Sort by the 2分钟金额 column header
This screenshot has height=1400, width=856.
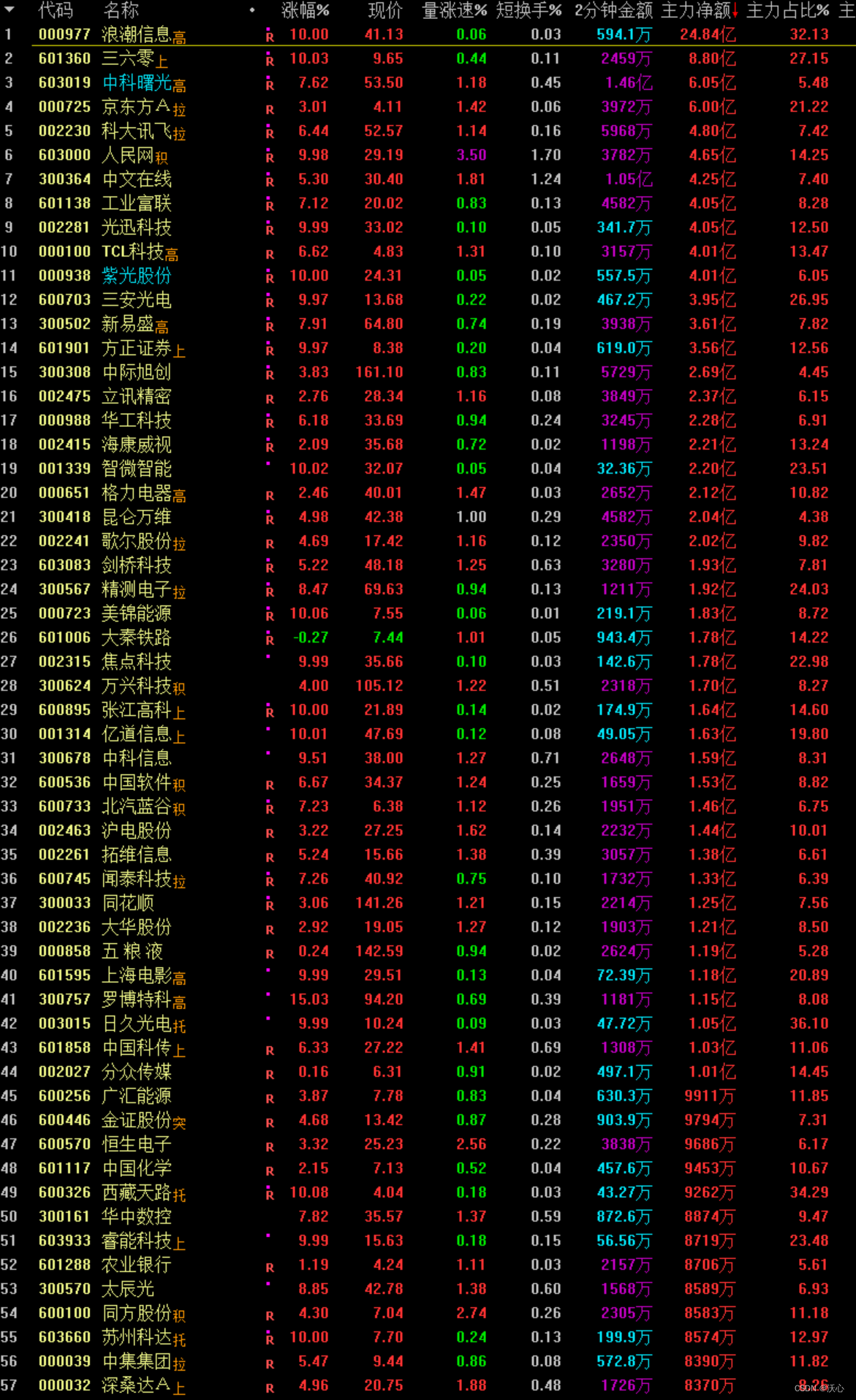tap(613, 11)
